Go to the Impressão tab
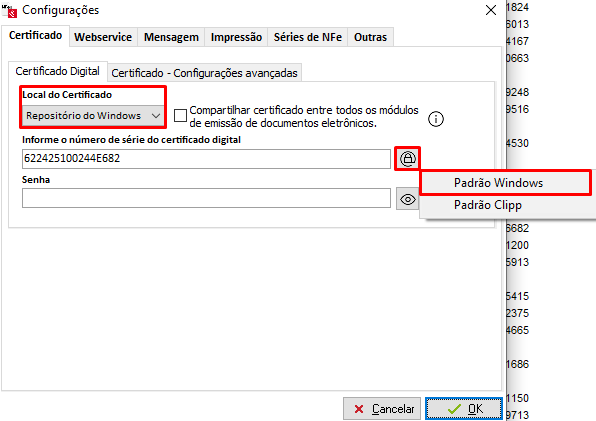Image resolution: width=596 pixels, height=421 pixels. tap(236, 37)
